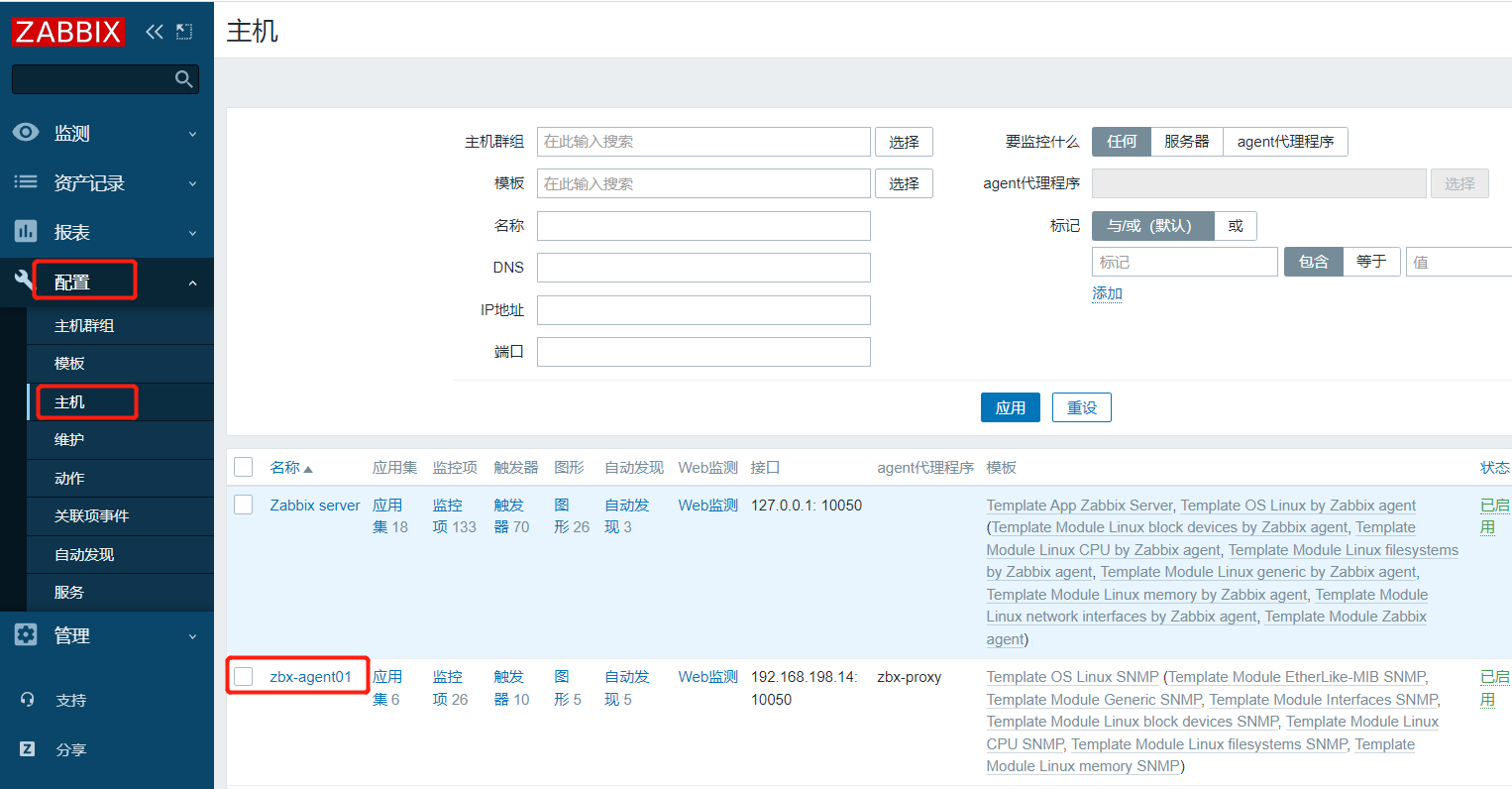Click 添加 tag link
1512x789 pixels.
point(1107,293)
